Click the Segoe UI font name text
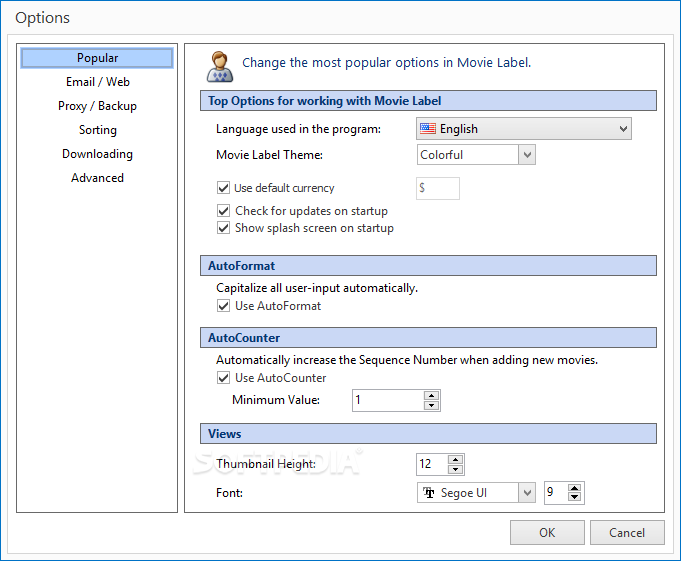Viewport: 681px width, 561px height. point(463,493)
